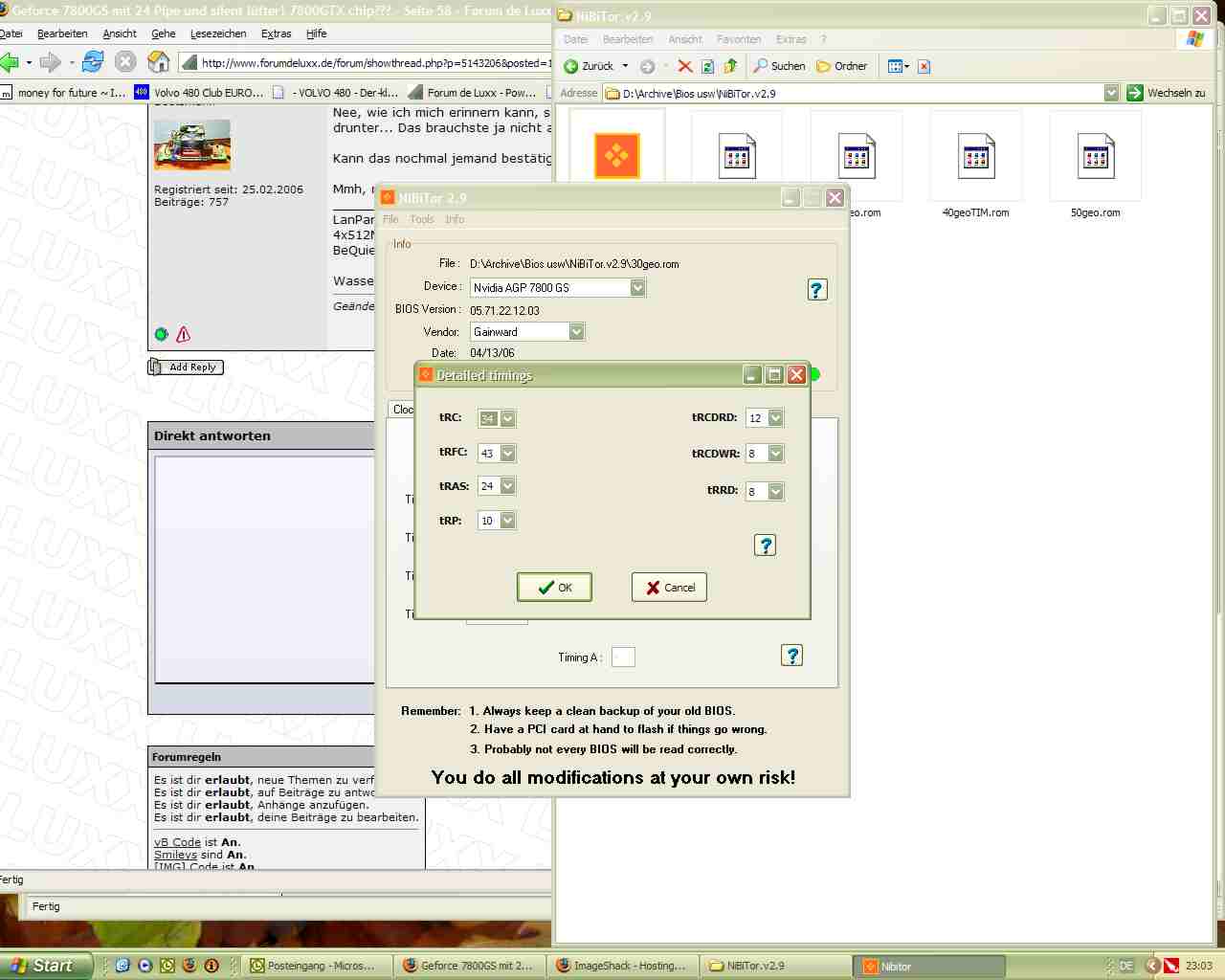This screenshot has width=1225, height=980.
Task: Open the tRFC timing dropdown
Action: (x=508, y=453)
